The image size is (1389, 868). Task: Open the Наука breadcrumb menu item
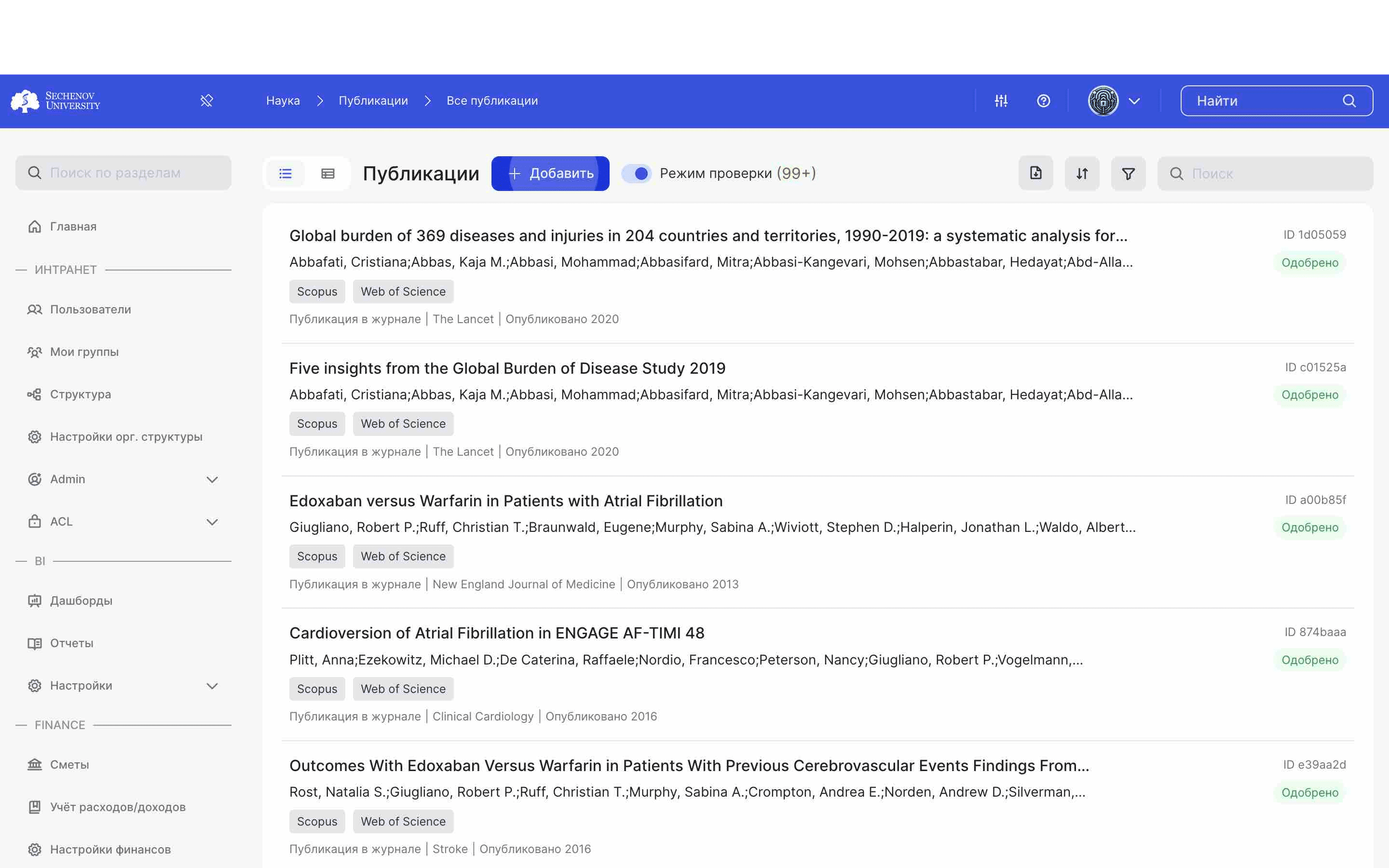tap(282, 100)
